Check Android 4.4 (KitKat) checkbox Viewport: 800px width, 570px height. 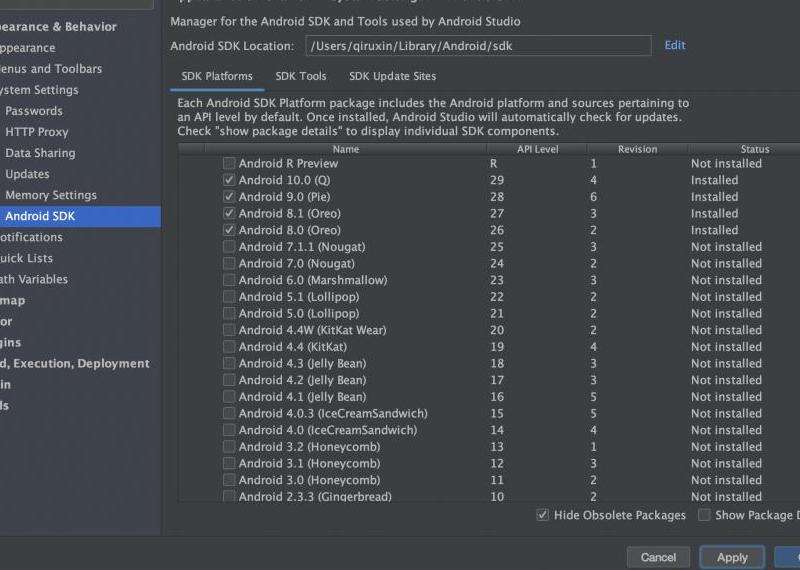pos(229,346)
